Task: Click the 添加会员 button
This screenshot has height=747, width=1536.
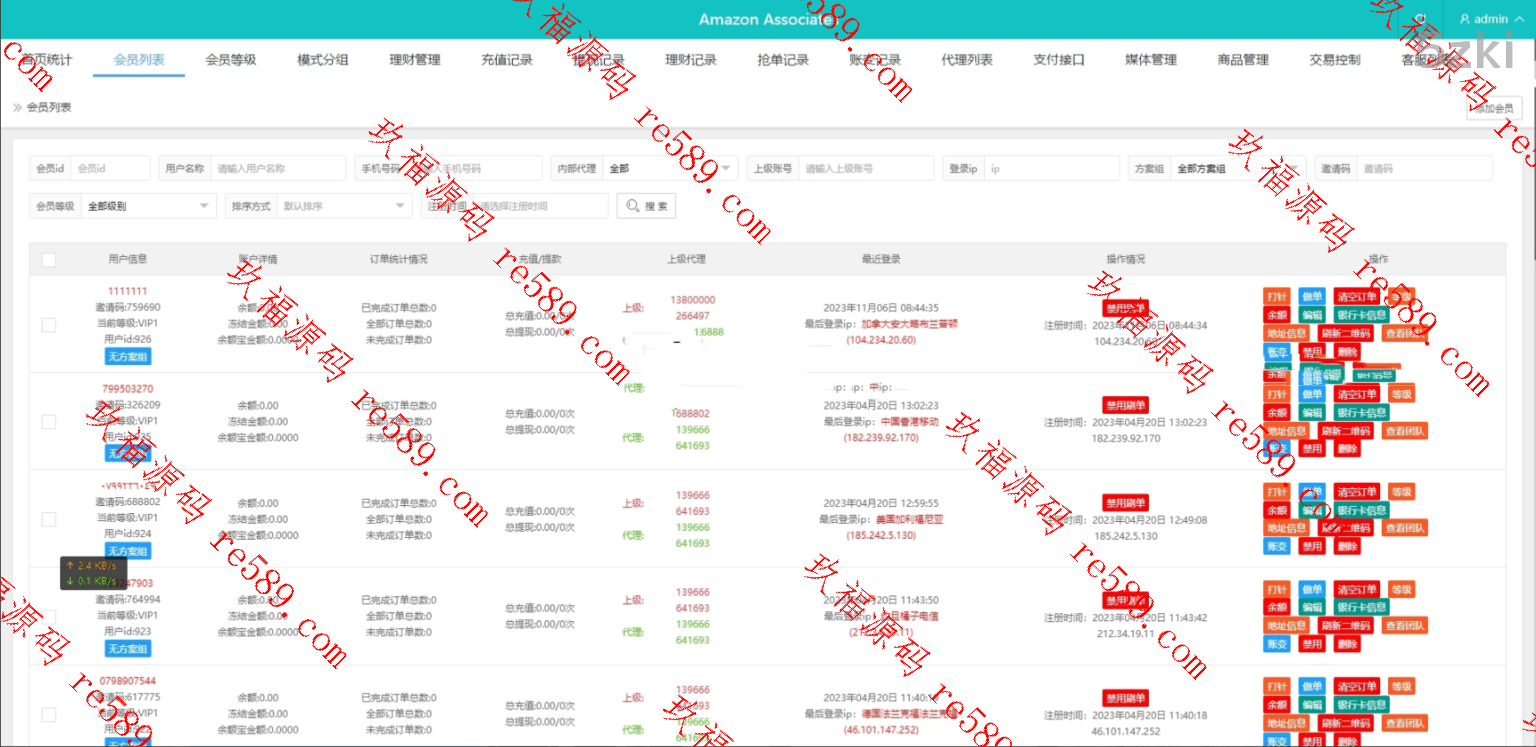Action: point(1493,108)
